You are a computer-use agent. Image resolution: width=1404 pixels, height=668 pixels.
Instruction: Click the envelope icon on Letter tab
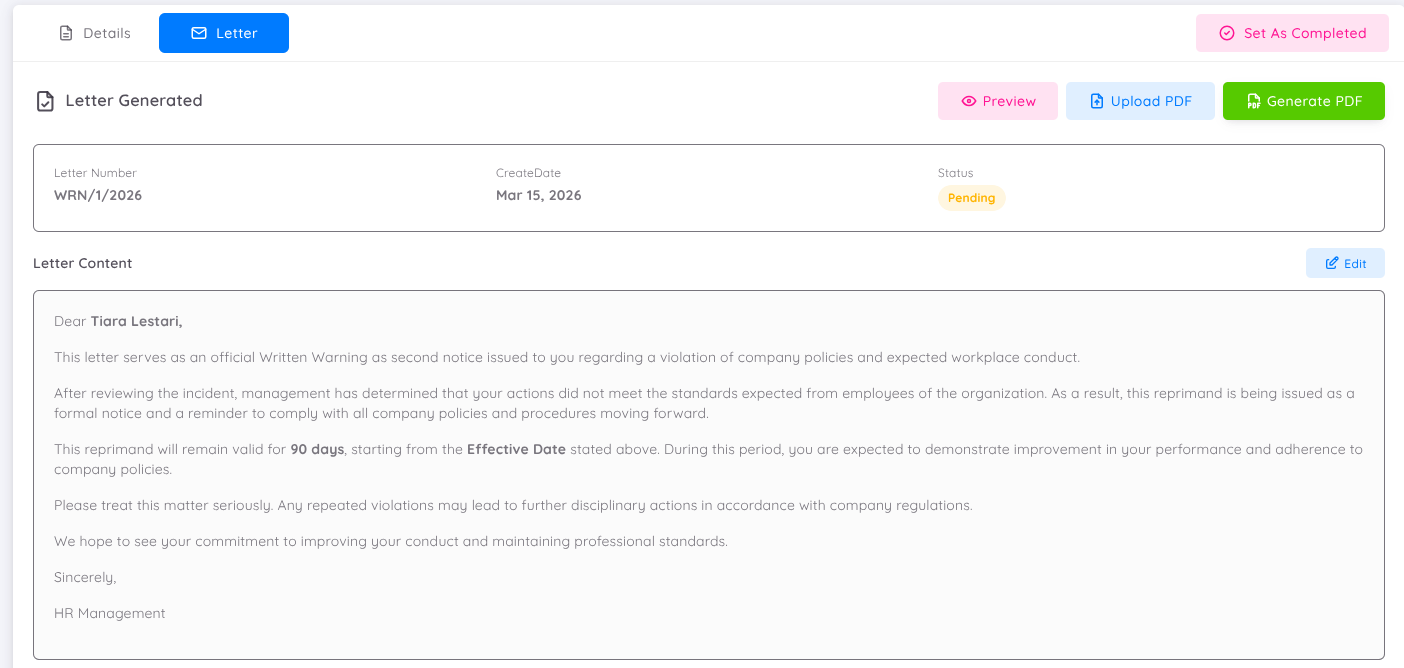[198, 33]
